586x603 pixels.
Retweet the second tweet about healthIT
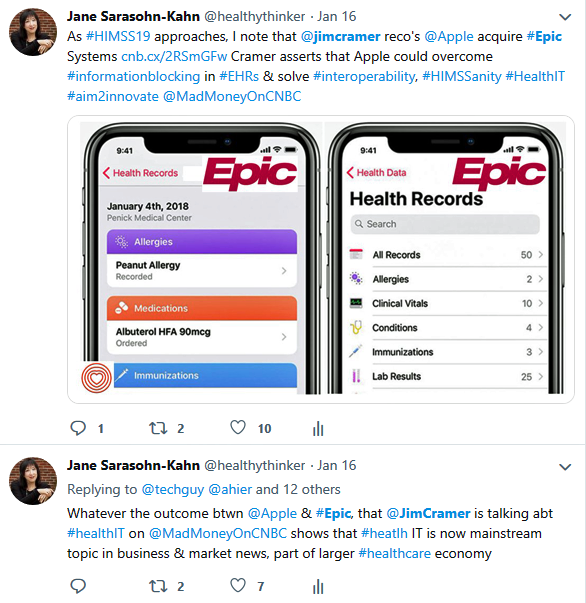coord(158,586)
